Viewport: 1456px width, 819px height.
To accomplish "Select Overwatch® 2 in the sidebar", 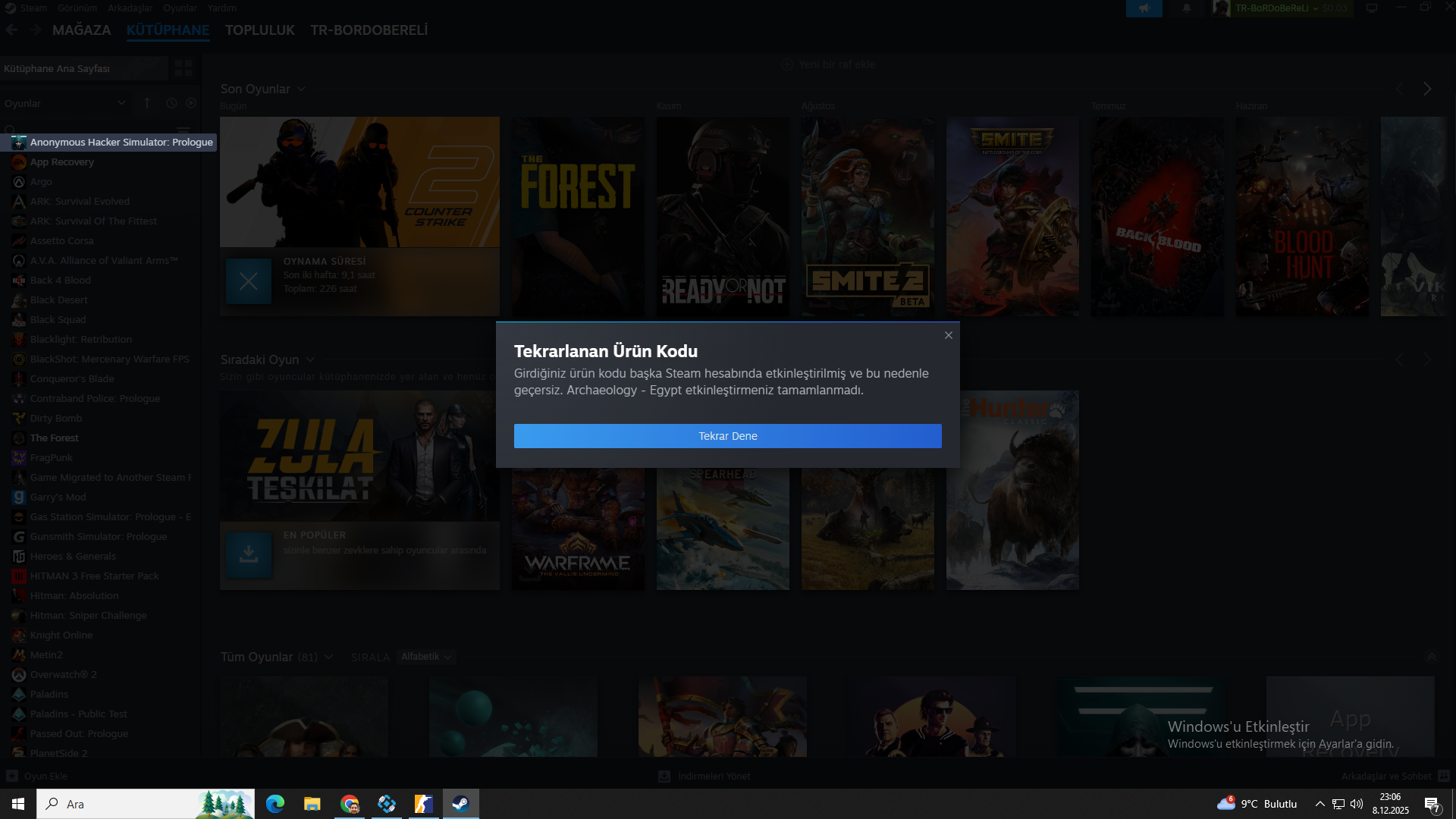I will pos(64,674).
